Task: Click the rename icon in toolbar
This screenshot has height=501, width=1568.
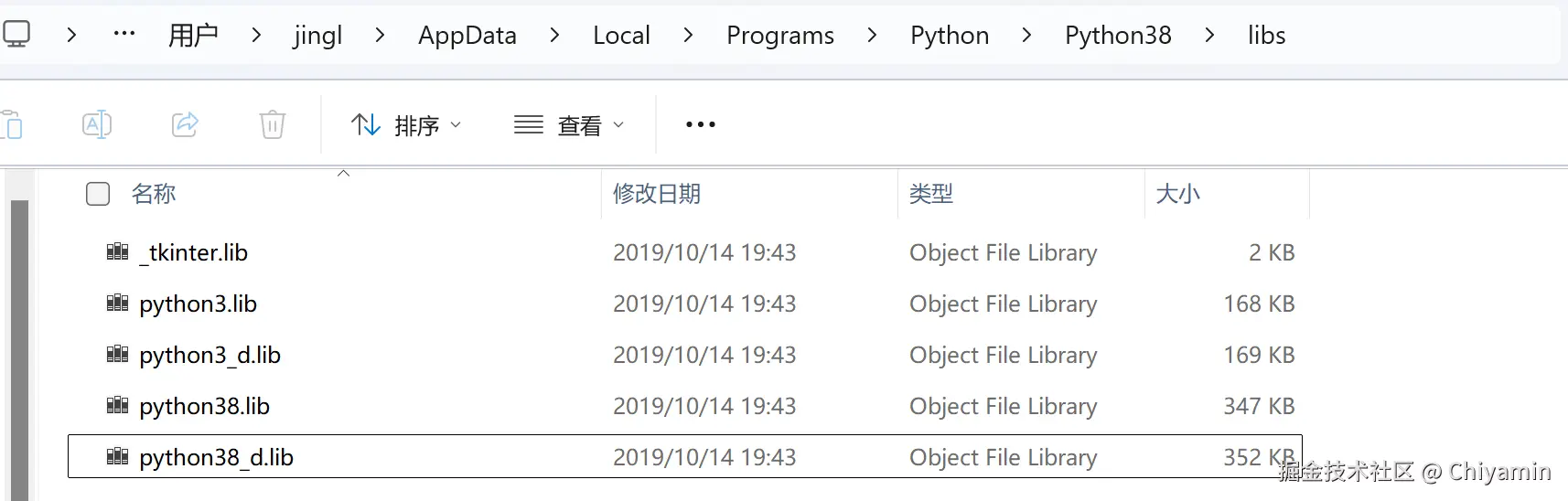Action: point(97,124)
